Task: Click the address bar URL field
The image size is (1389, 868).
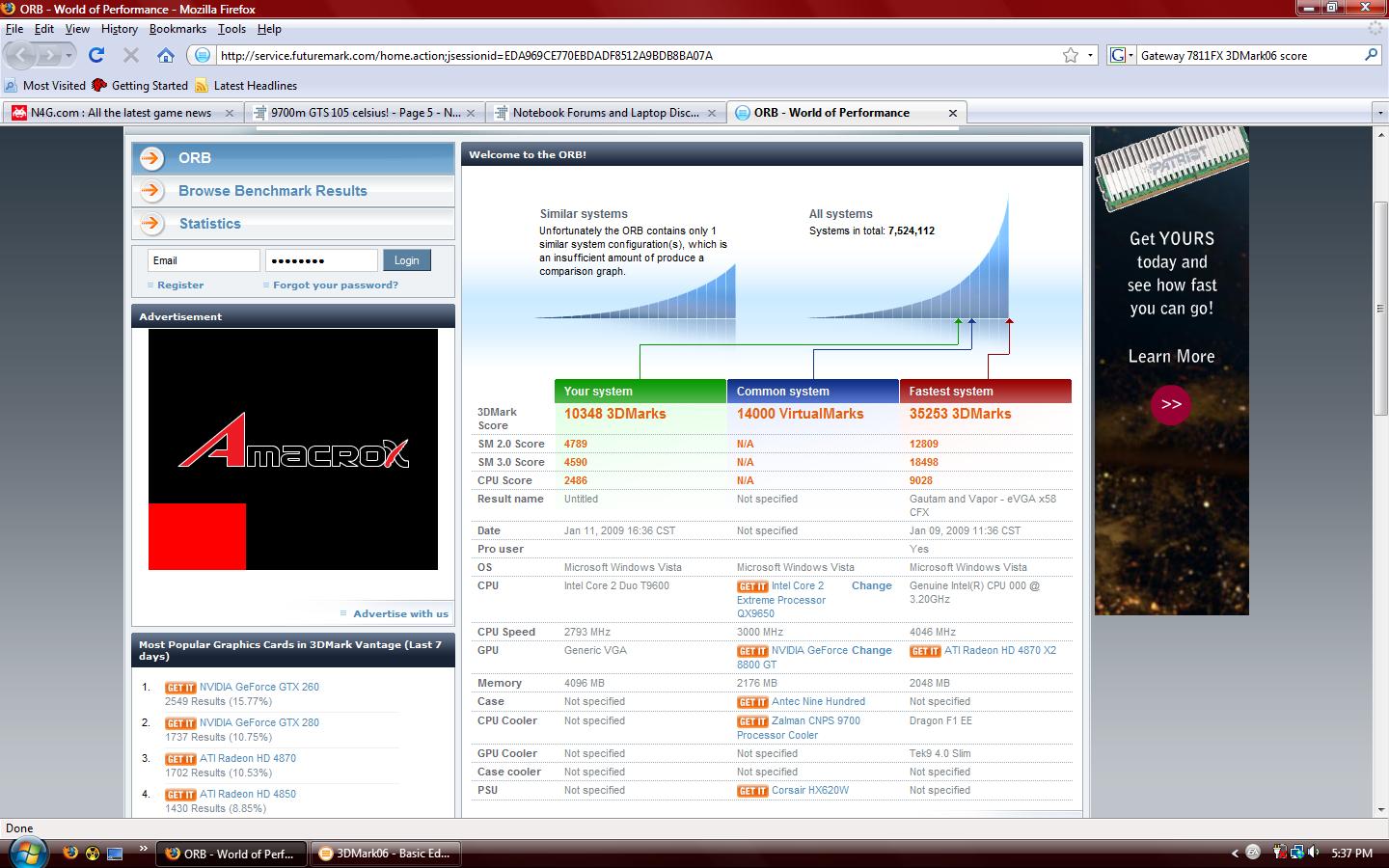Action: point(637,55)
